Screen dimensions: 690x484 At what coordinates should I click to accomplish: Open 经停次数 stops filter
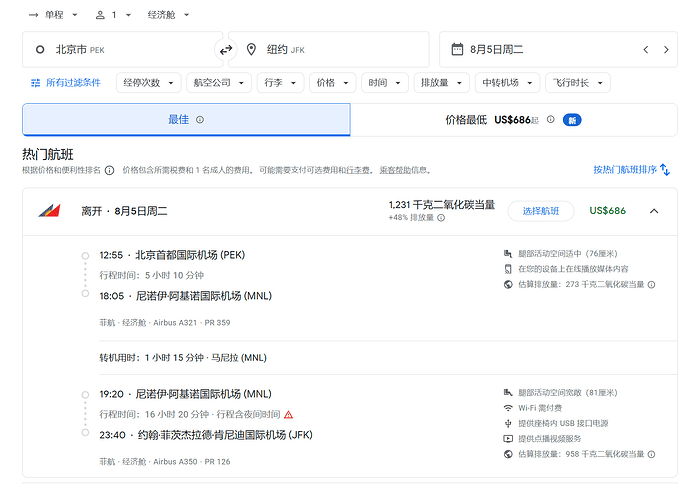click(x=149, y=83)
